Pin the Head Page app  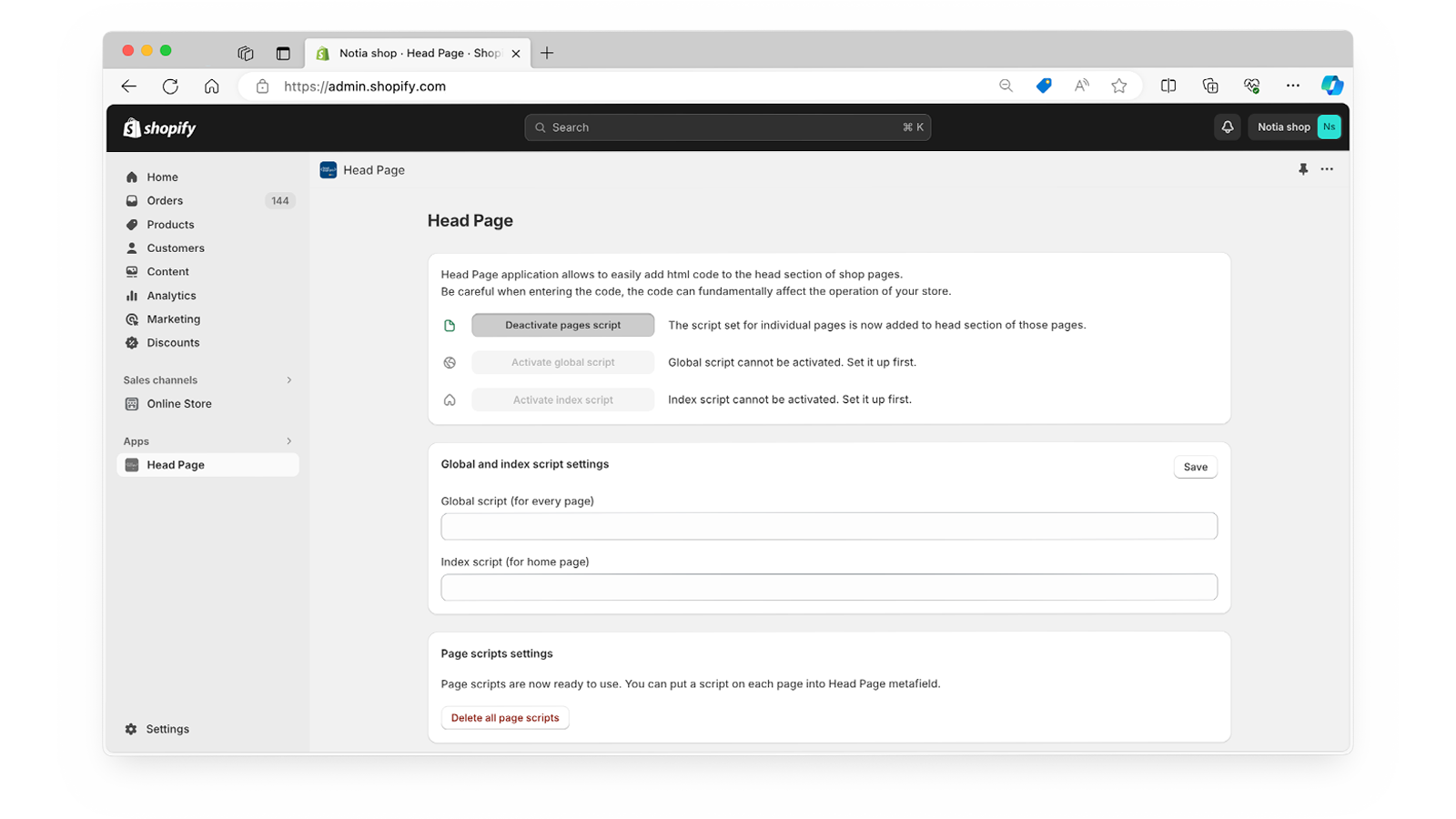click(x=1303, y=169)
